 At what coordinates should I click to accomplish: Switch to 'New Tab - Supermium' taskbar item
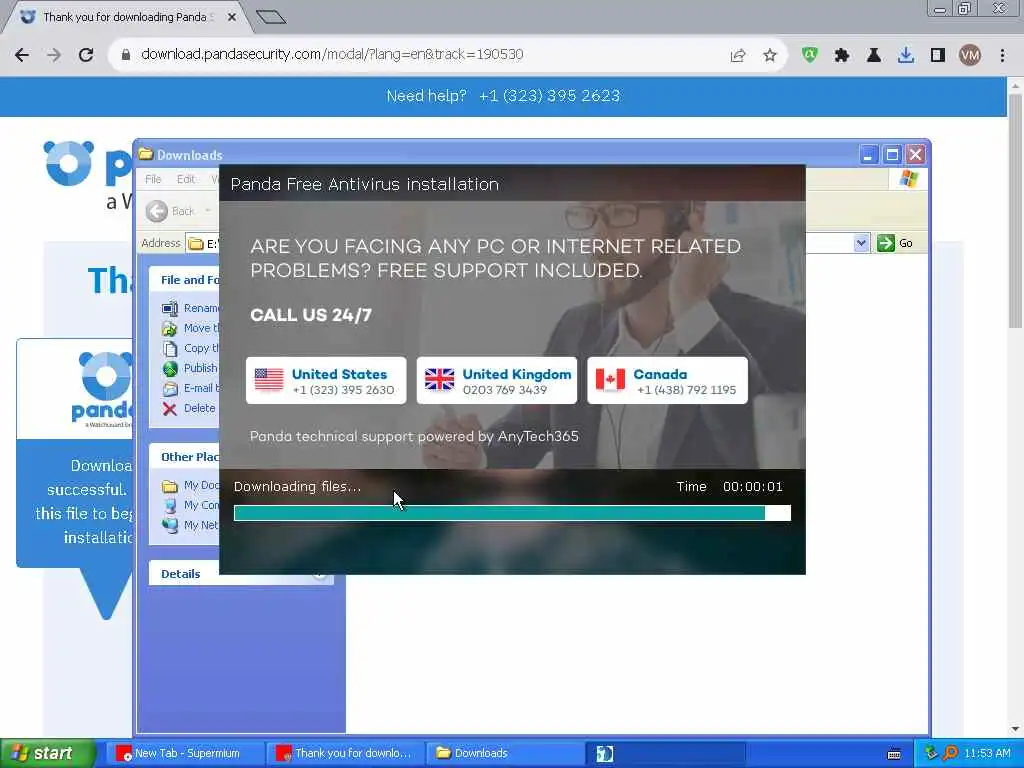(x=185, y=754)
